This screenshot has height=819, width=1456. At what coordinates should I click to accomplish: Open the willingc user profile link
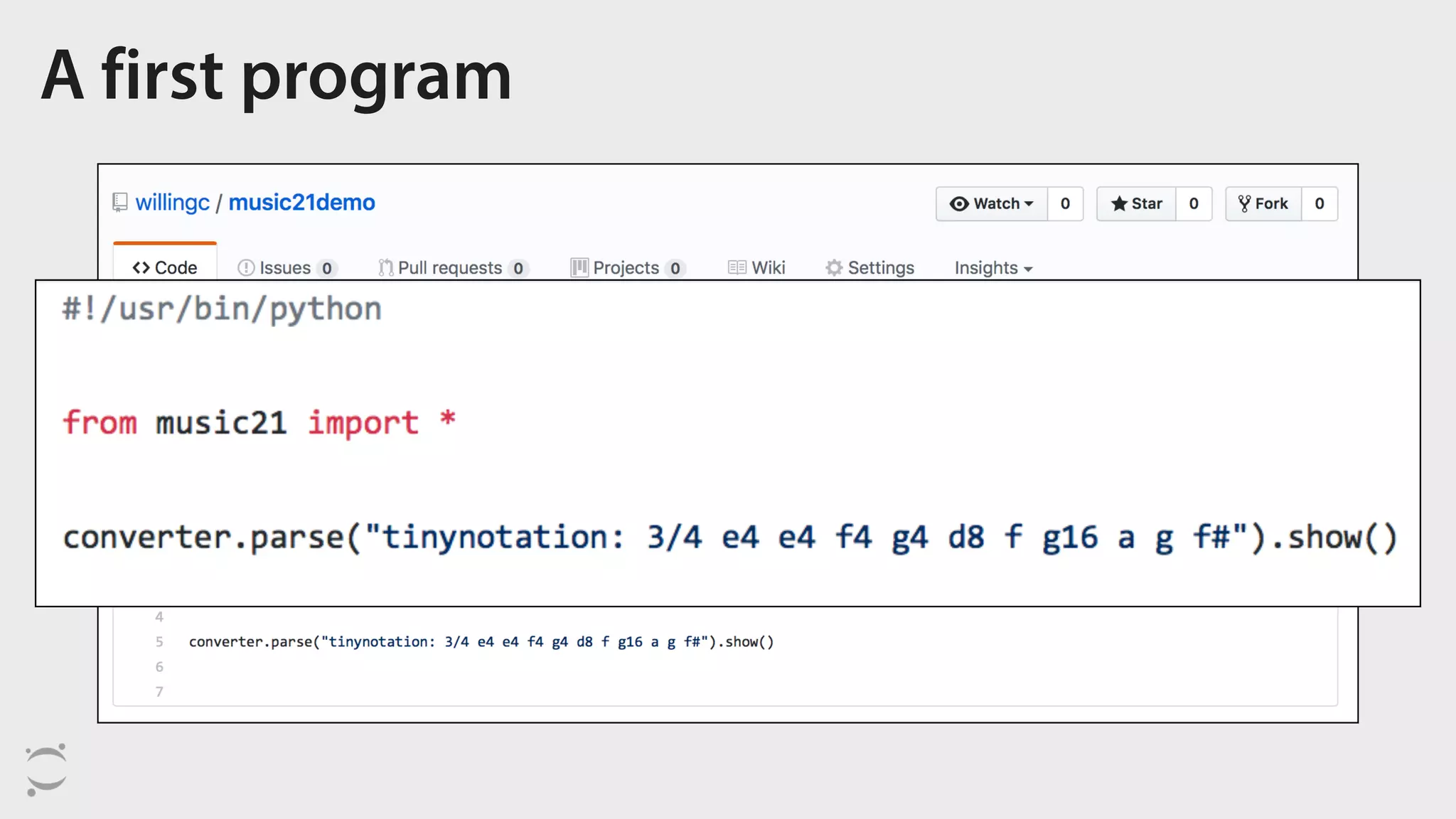[x=173, y=203]
